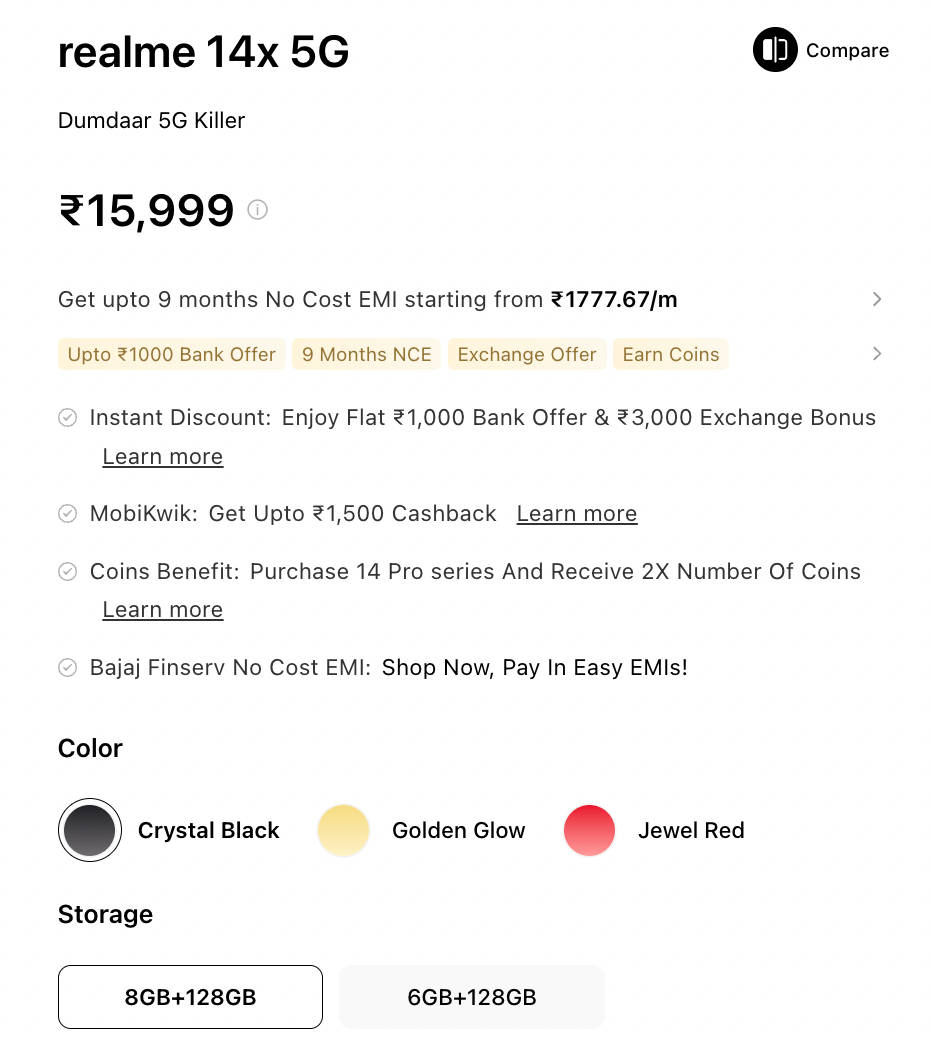The image size is (930, 1046).
Task: Click the Compare icon
Action: (775, 50)
